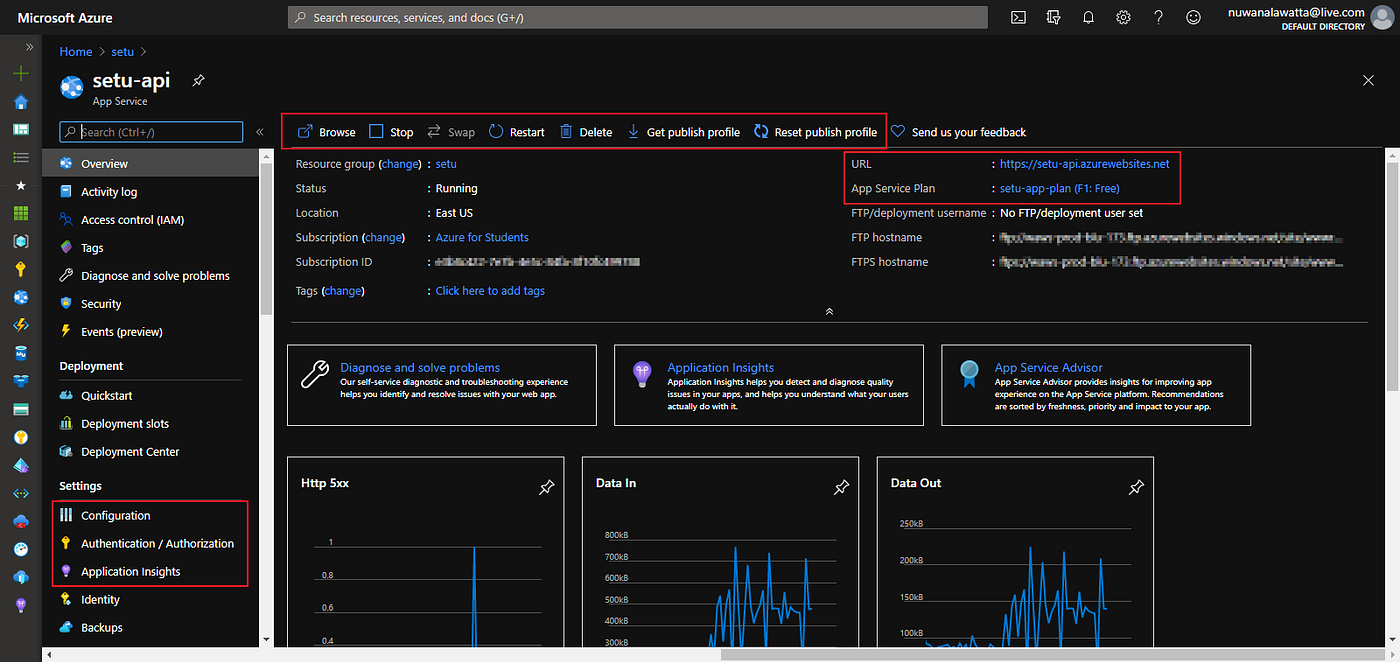The height and width of the screenshot is (662, 1400).
Task: Delete the app service
Action: point(586,132)
